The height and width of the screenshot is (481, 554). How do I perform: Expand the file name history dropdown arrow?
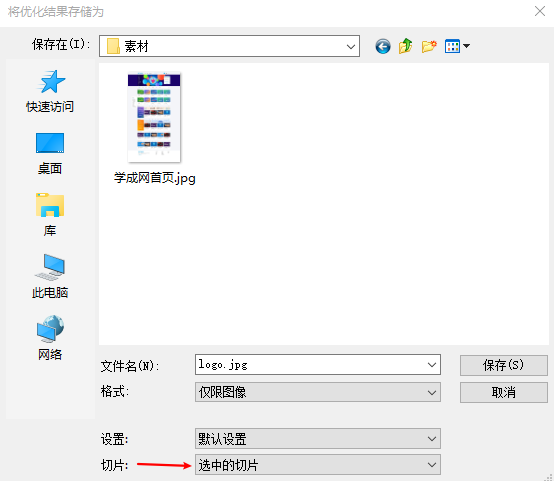tap(432, 365)
